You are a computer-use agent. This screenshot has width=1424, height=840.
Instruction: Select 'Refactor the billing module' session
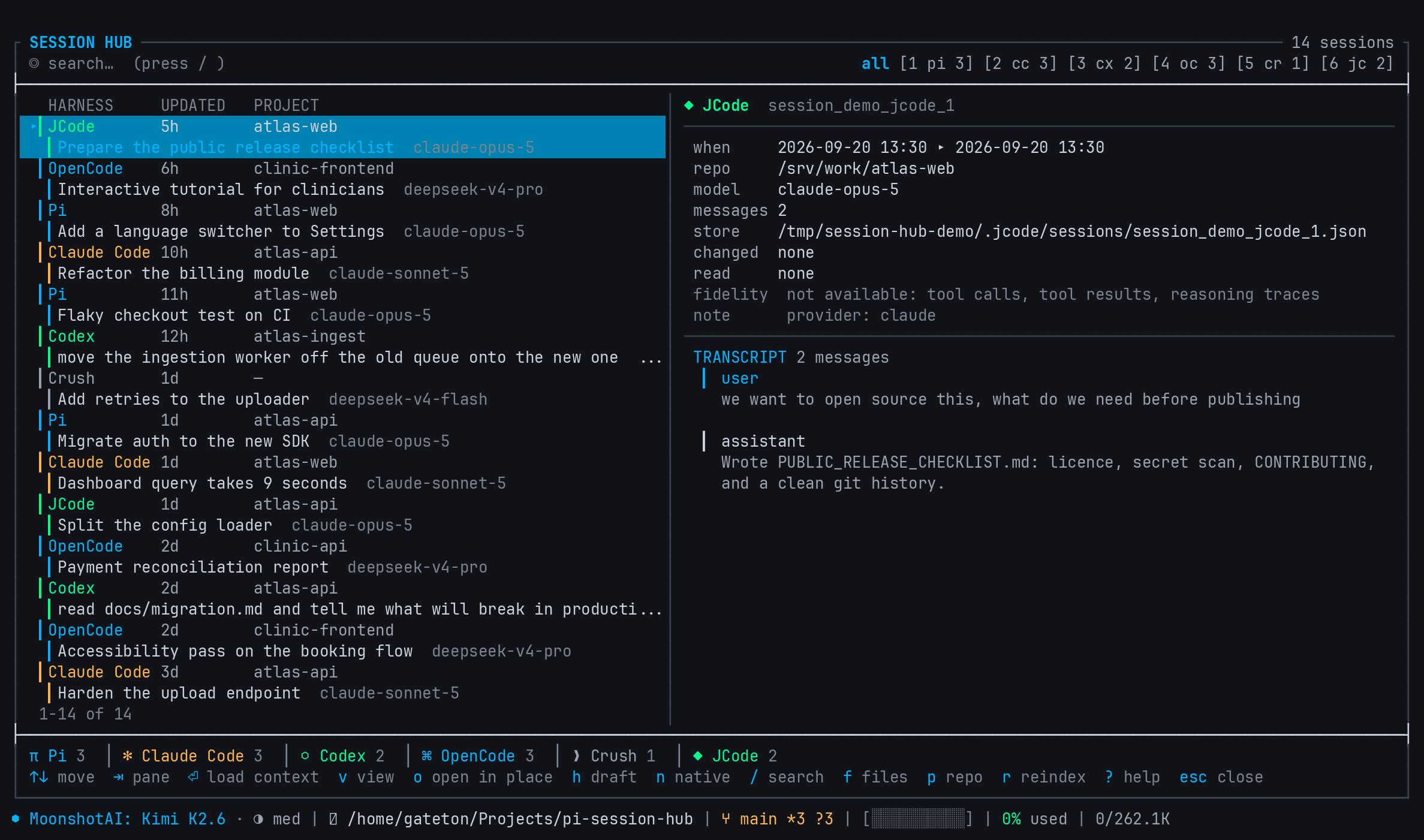343,263
